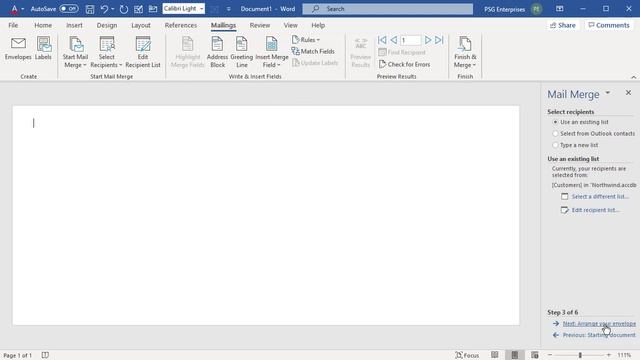640x360 pixels.
Task: Toggle AutoSave switch
Action: (69, 9)
